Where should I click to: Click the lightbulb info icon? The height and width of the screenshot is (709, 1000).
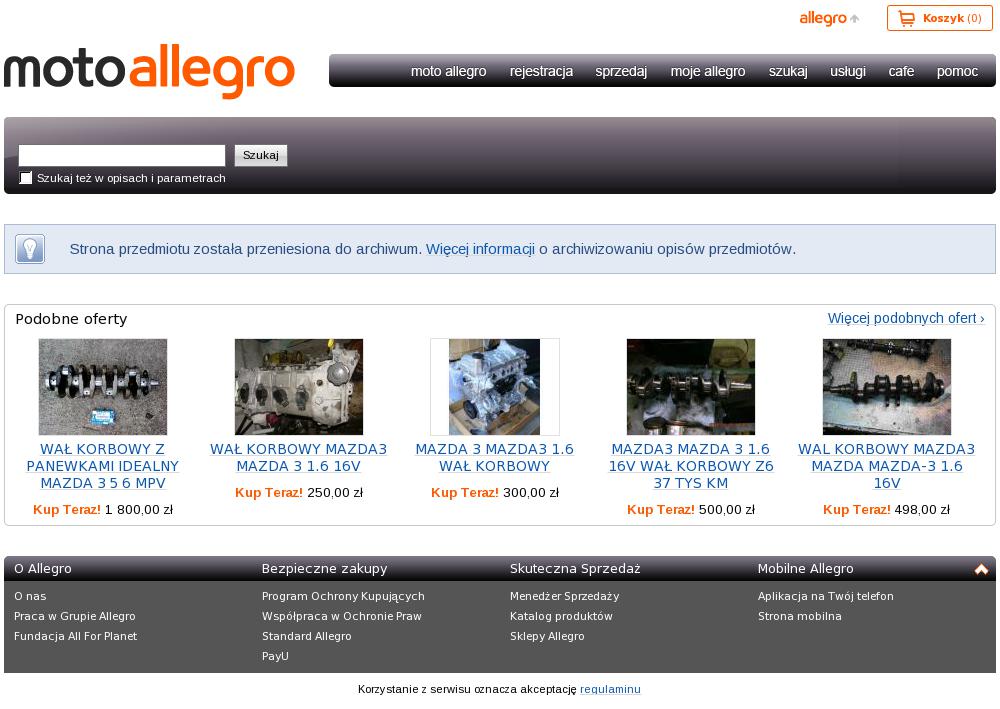tap(30, 249)
